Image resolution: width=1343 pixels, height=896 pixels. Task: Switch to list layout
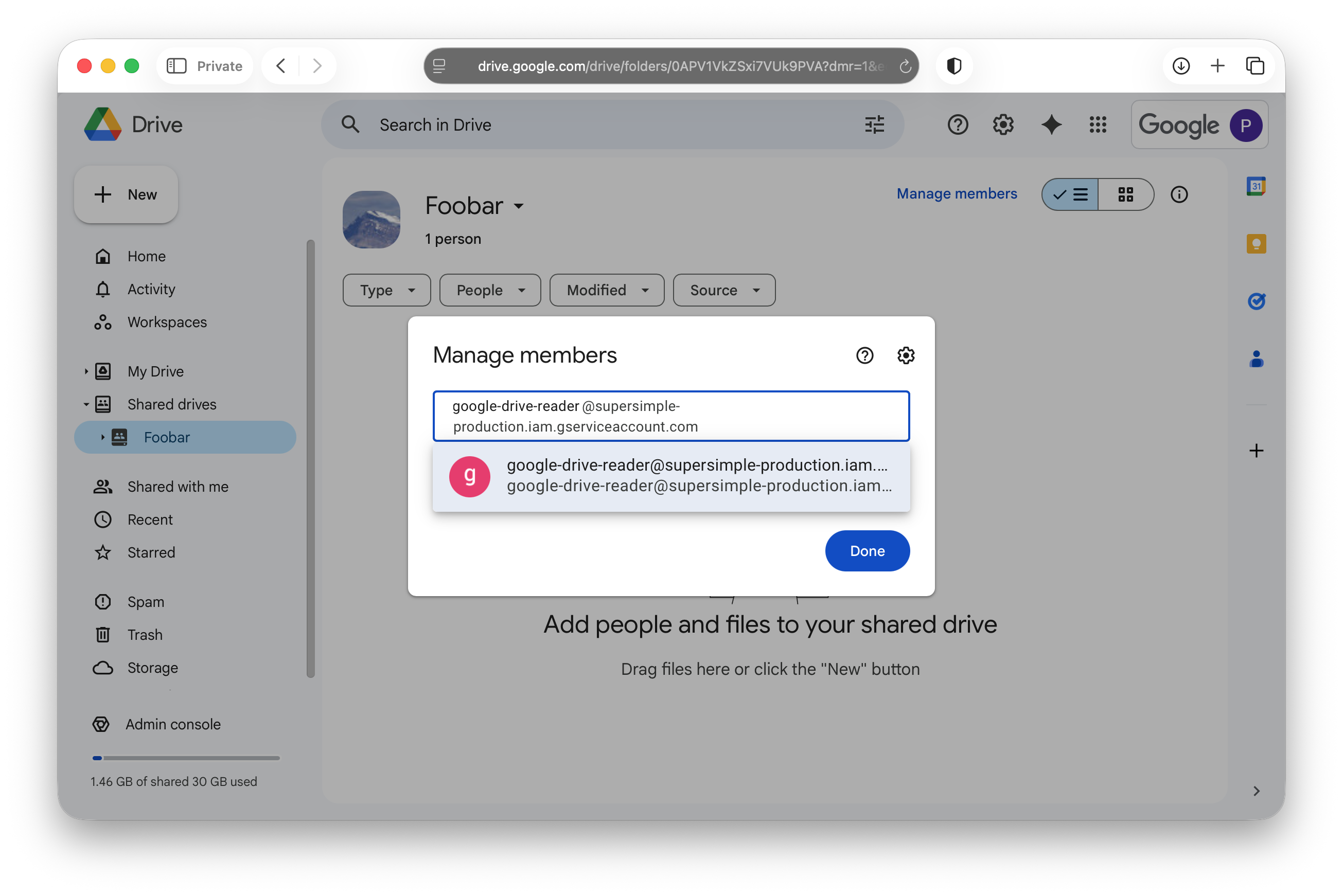[1069, 195]
